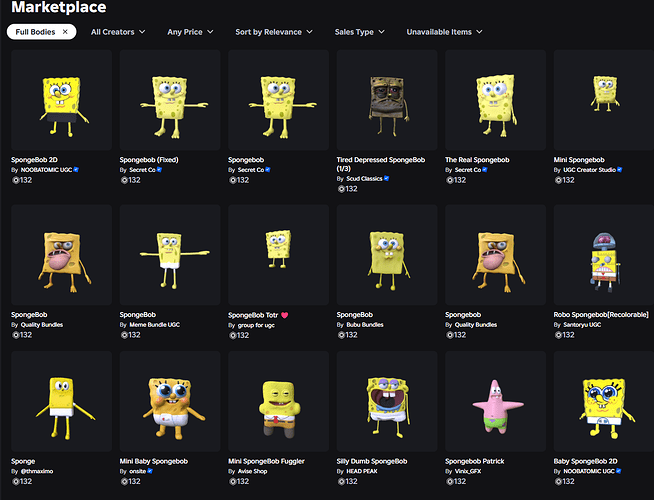Click the SpongeBob 2D title link
The height and width of the screenshot is (500, 654).
coord(34,160)
